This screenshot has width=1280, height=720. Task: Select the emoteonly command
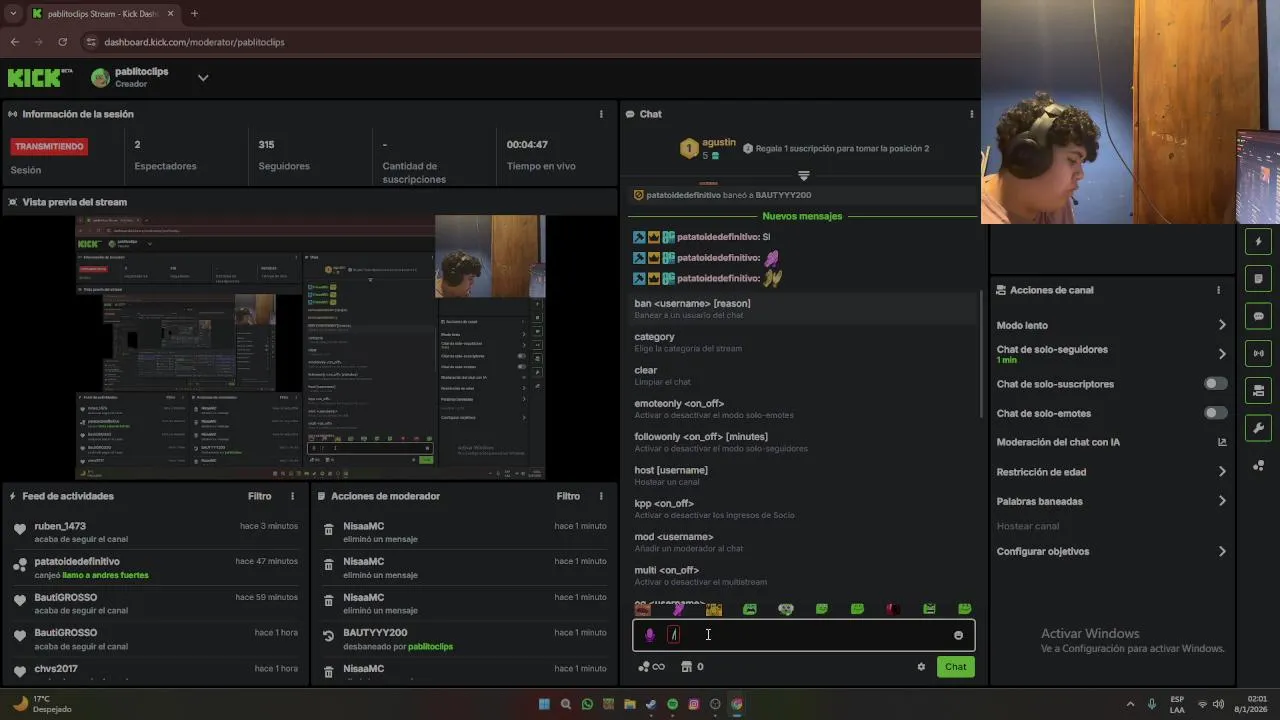pos(802,409)
